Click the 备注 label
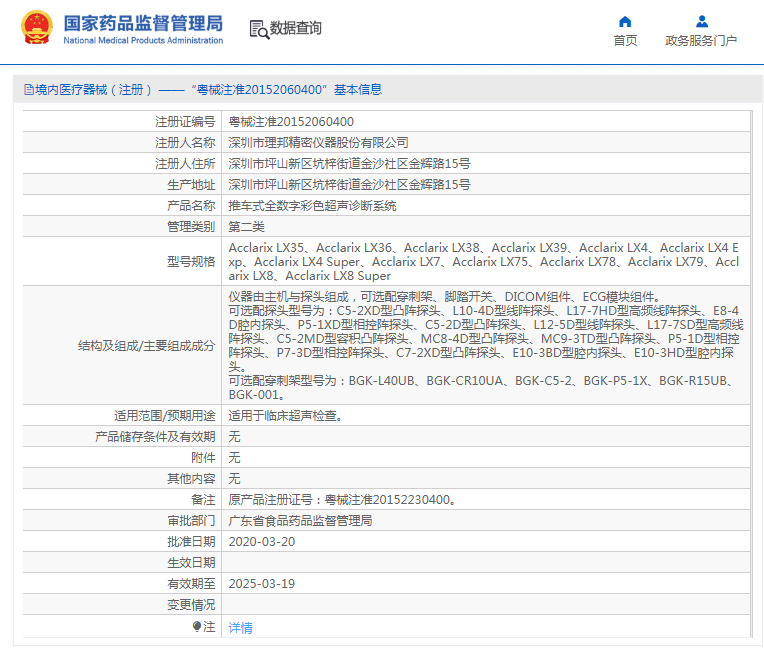The width and height of the screenshot is (764, 651). click(x=203, y=499)
